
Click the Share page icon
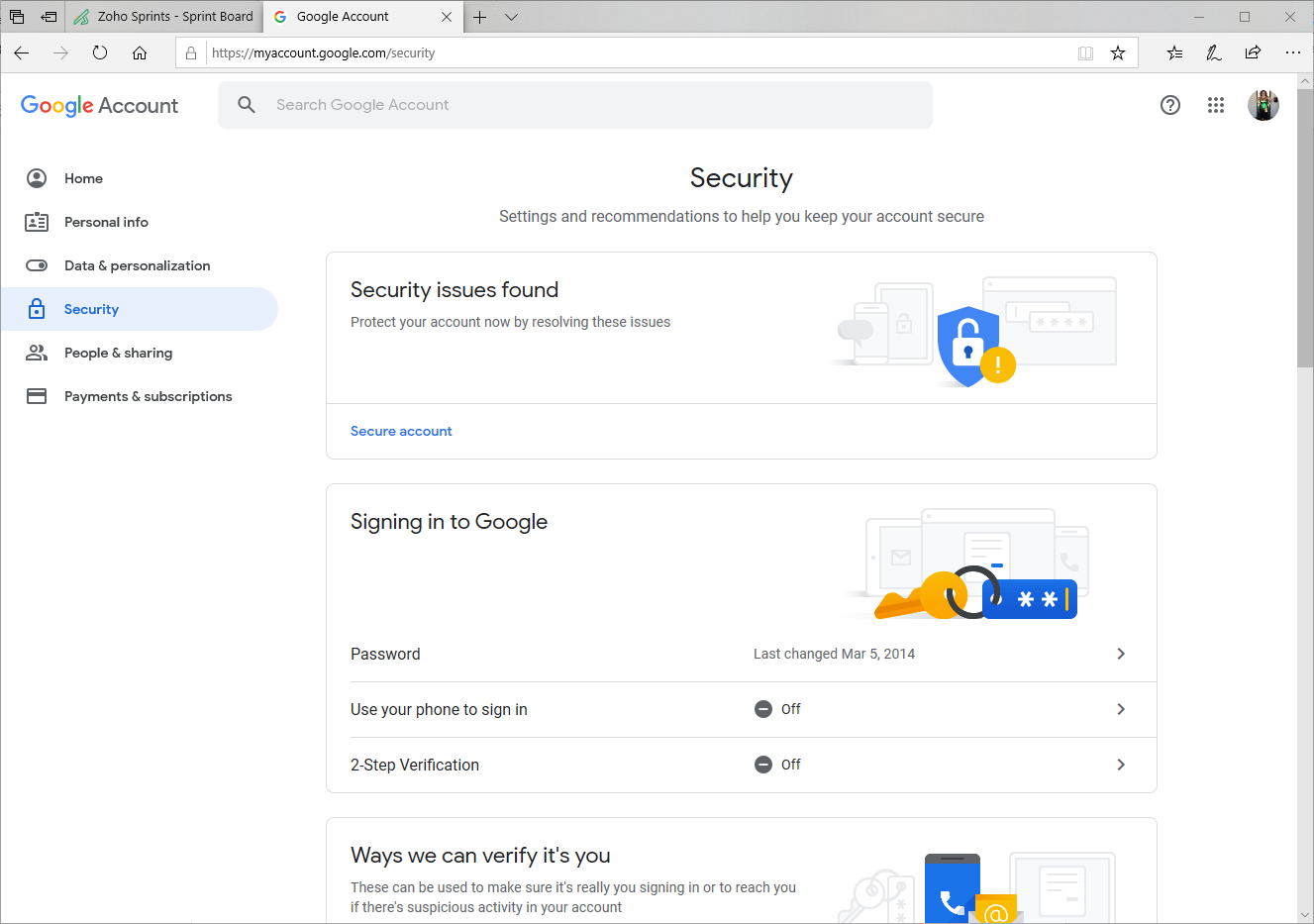click(x=1254, y=53)
